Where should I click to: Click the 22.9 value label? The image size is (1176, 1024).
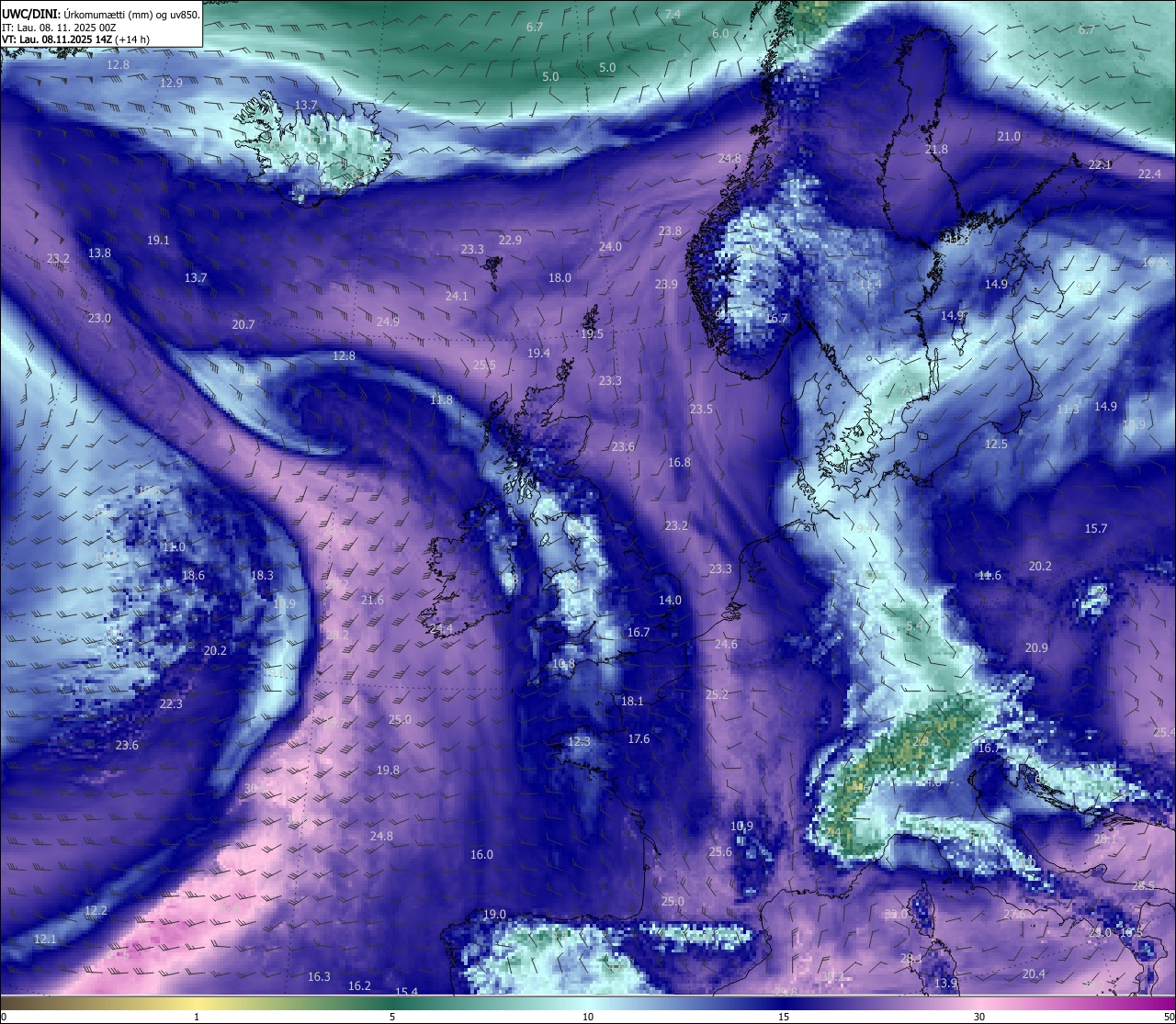point(510,241)
